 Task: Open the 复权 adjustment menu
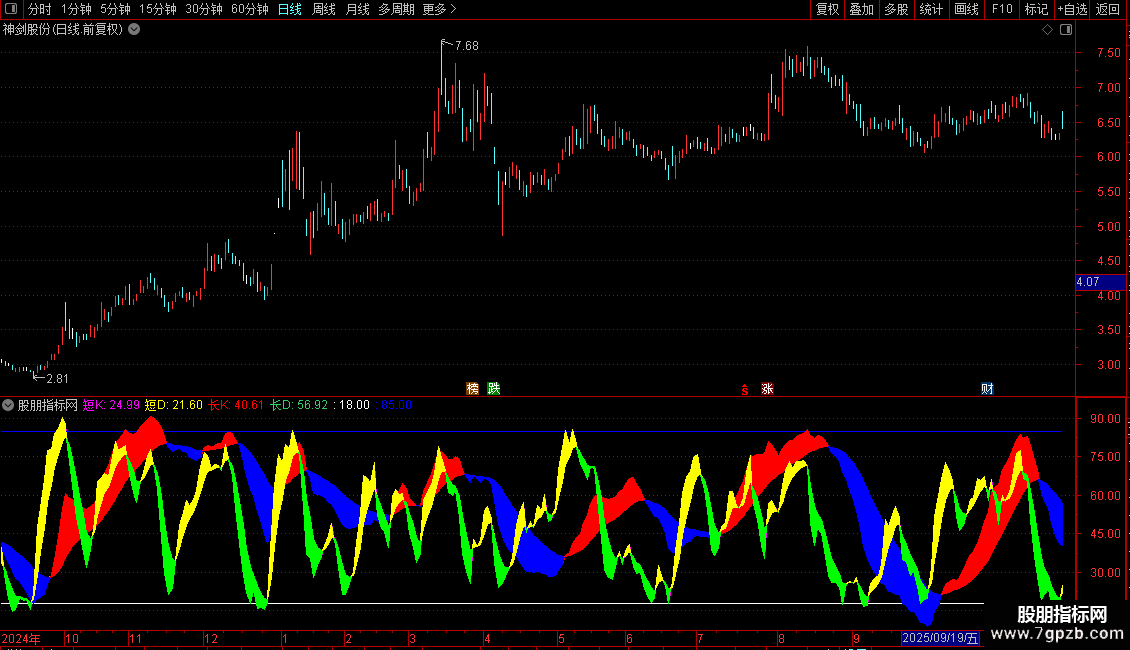[827, 9]
